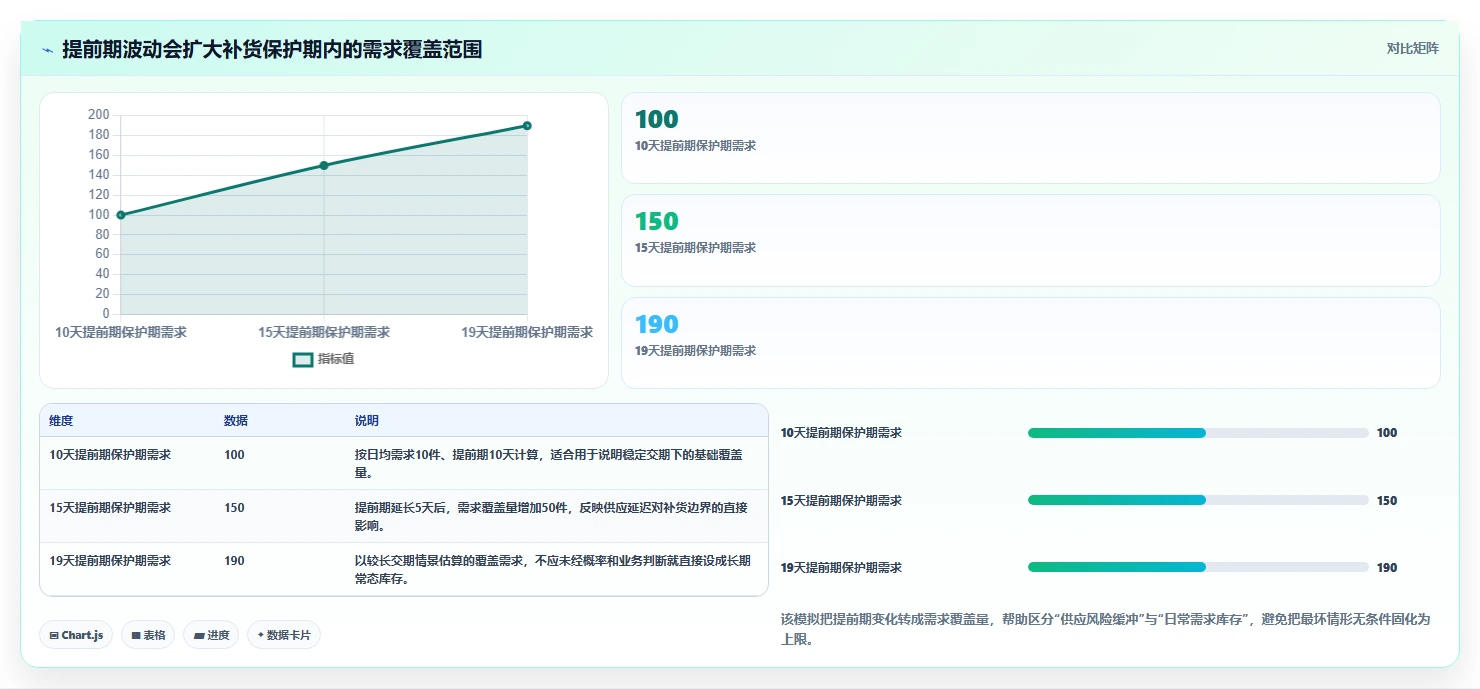Viewport: 1480px width, 689px height.
Task: Select the 进度 tag chip
Action: [211, 635]
